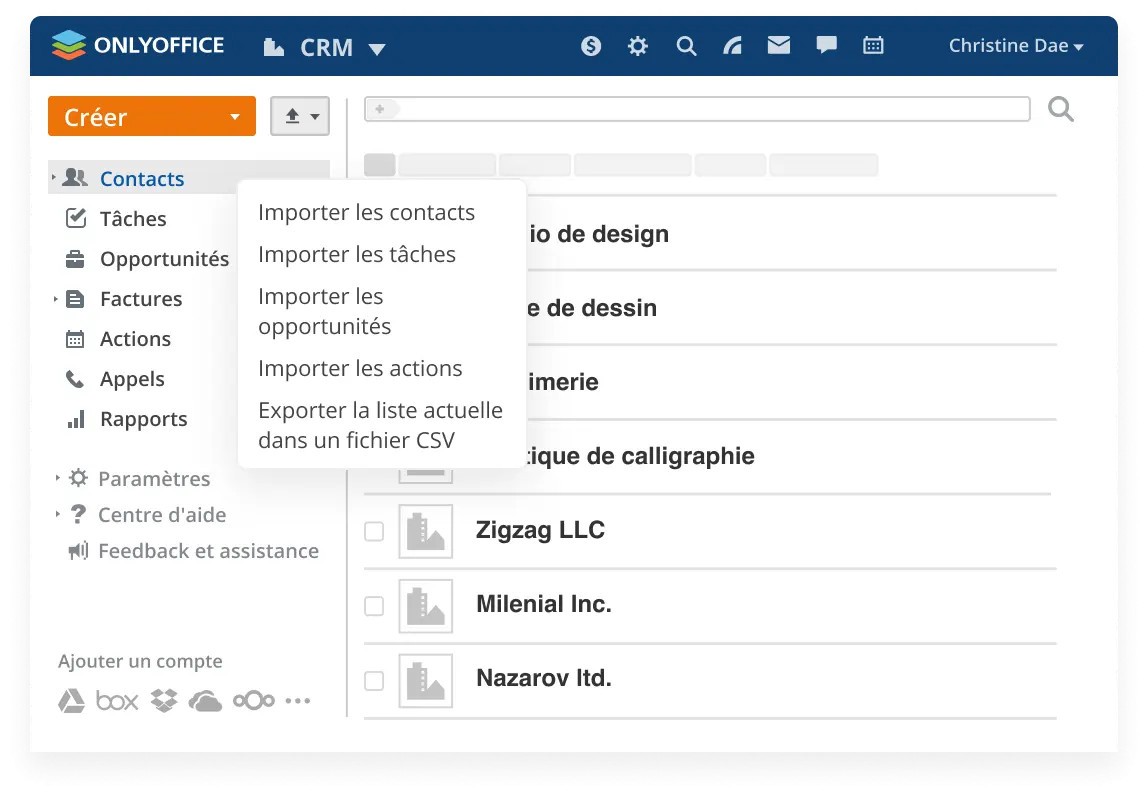Choose Importer les contacts from the menu
1148x796 pixels.
coord(366,212)
